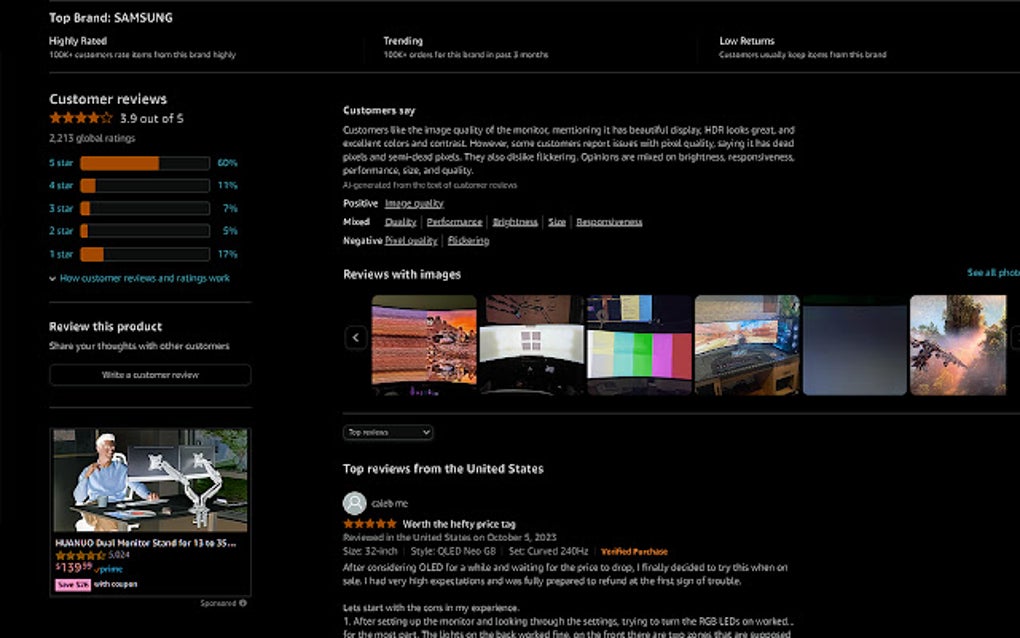Click the 1 star rating bar
The height and width of the screenshot is (638, 1020).
pyautogui.click(x=145, y=254)
